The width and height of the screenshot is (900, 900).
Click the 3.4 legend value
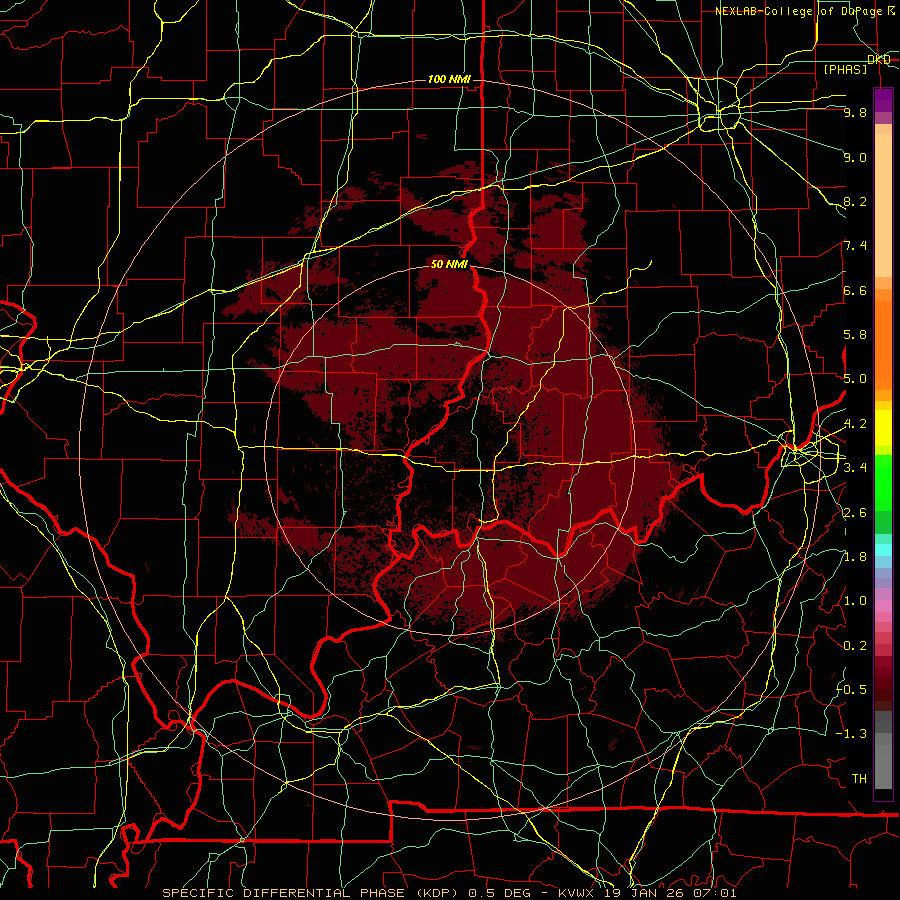pyautogui.click(x=855, y=467)
